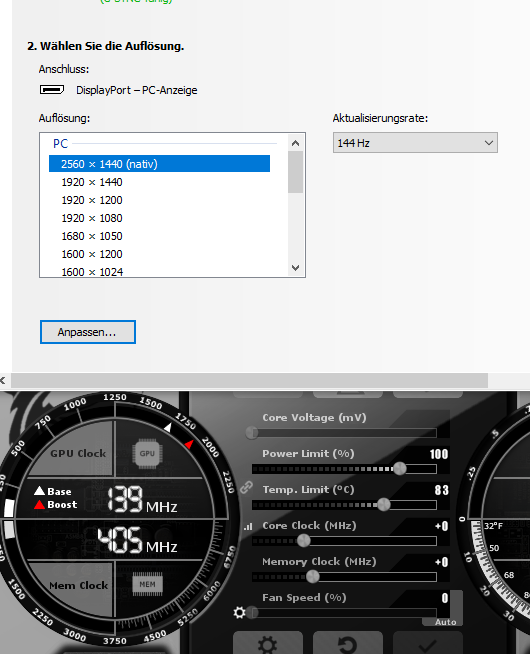This screenshot has height=654, width=530.
Task: Click the DisplayPort connector icon
Action: tap(52, 90)
